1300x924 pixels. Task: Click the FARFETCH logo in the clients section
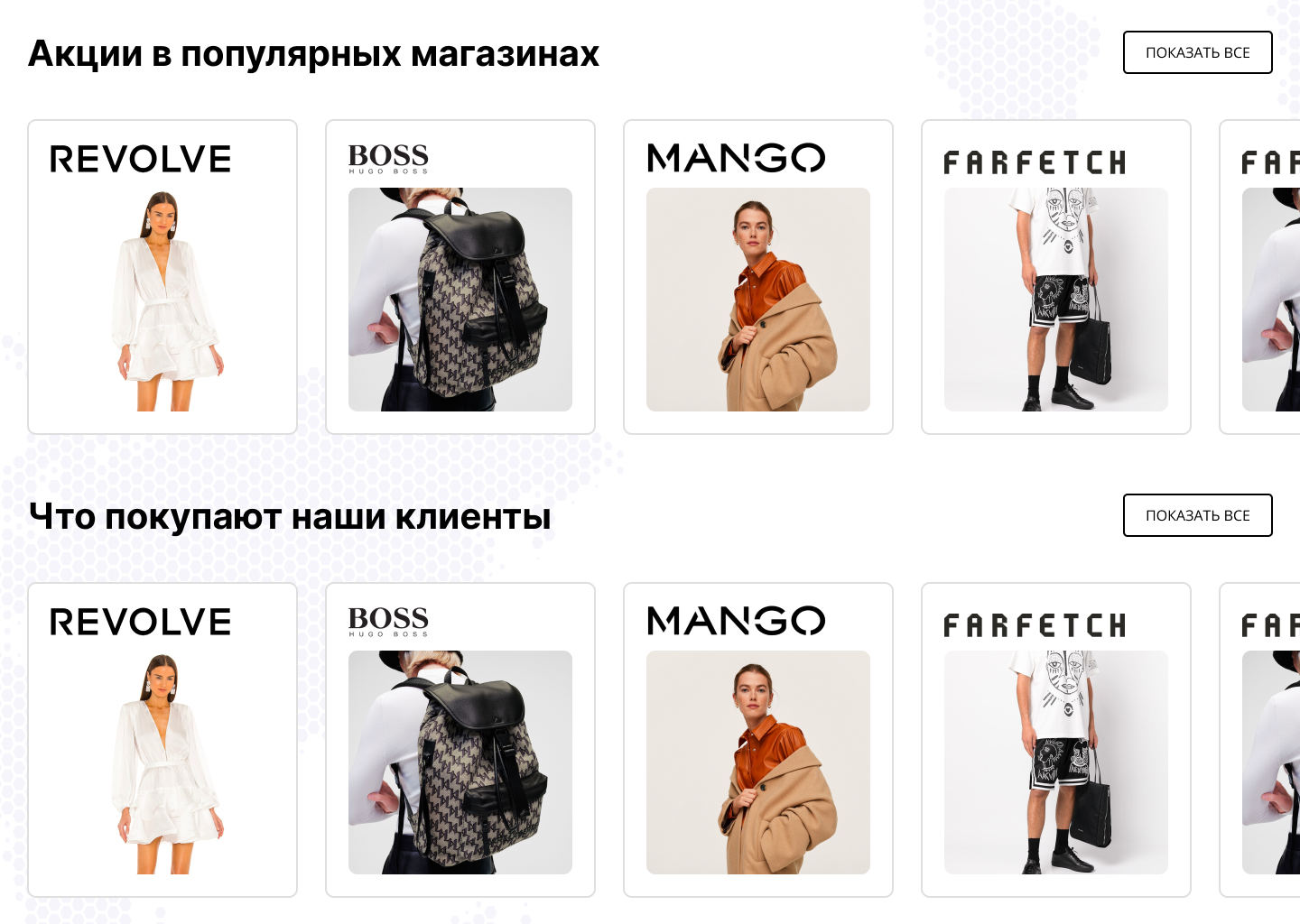coord(1035,625)
